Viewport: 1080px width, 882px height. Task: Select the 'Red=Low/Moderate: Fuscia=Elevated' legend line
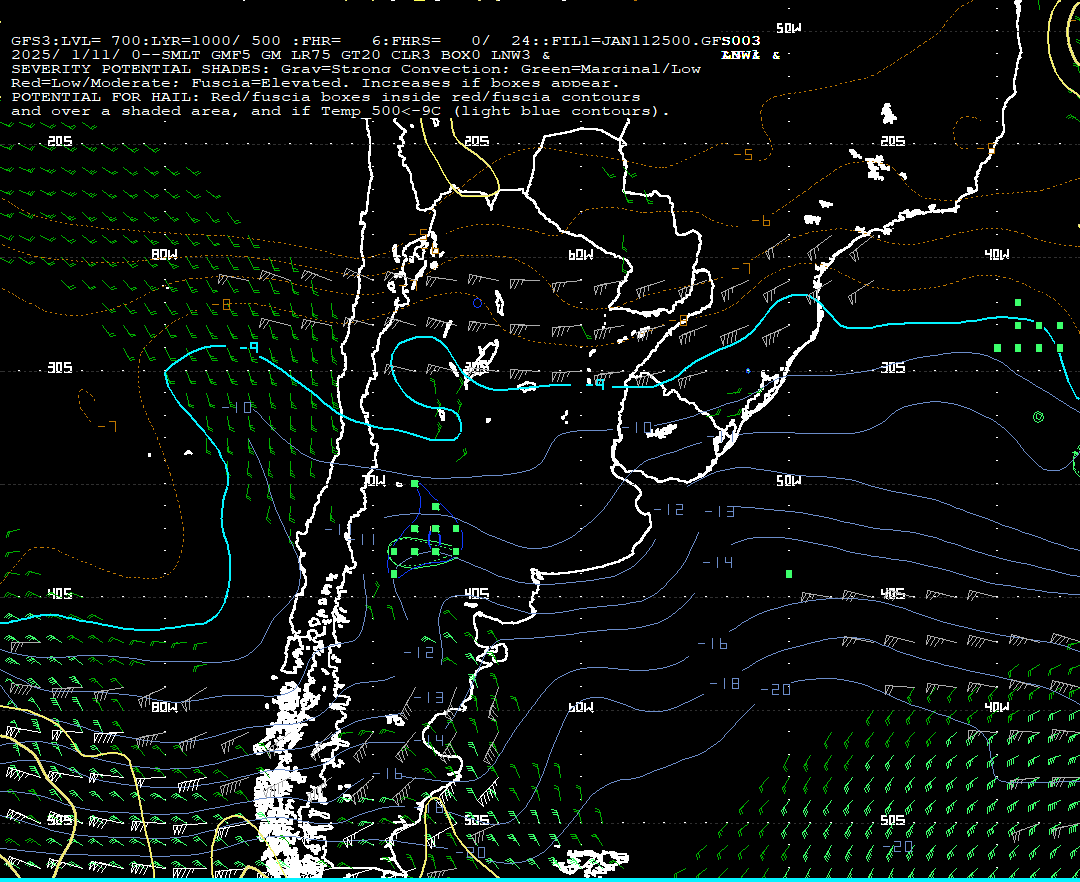click(315, 83)
